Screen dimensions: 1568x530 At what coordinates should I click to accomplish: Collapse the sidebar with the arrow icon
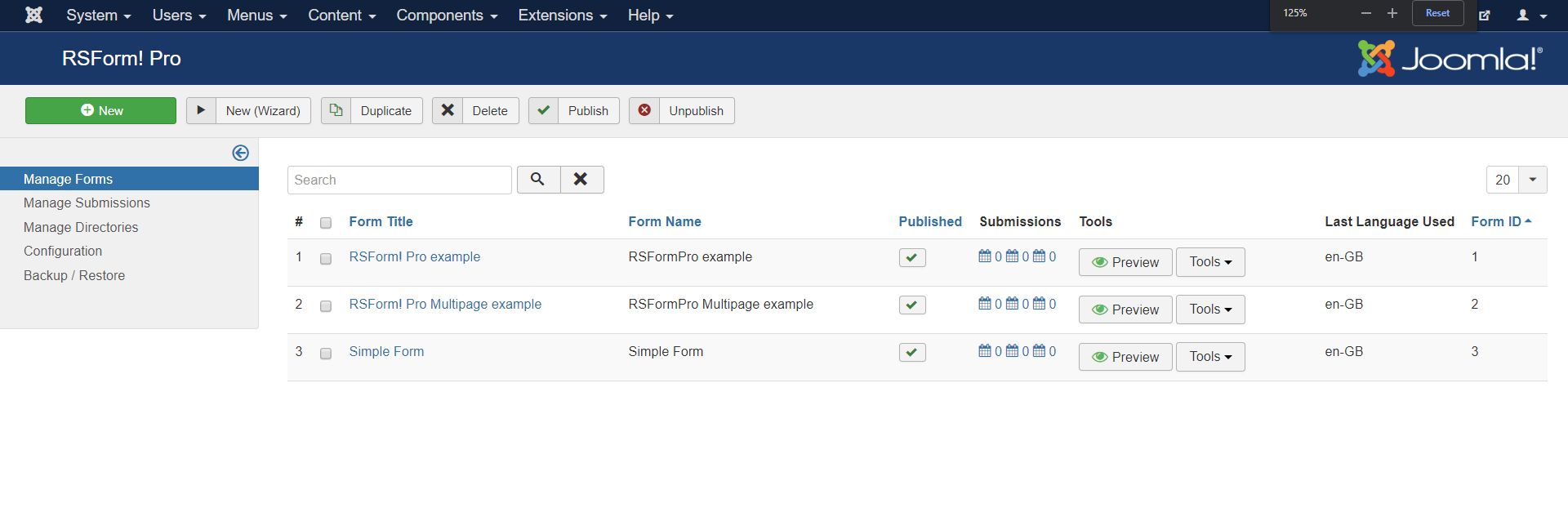[240, 153]
